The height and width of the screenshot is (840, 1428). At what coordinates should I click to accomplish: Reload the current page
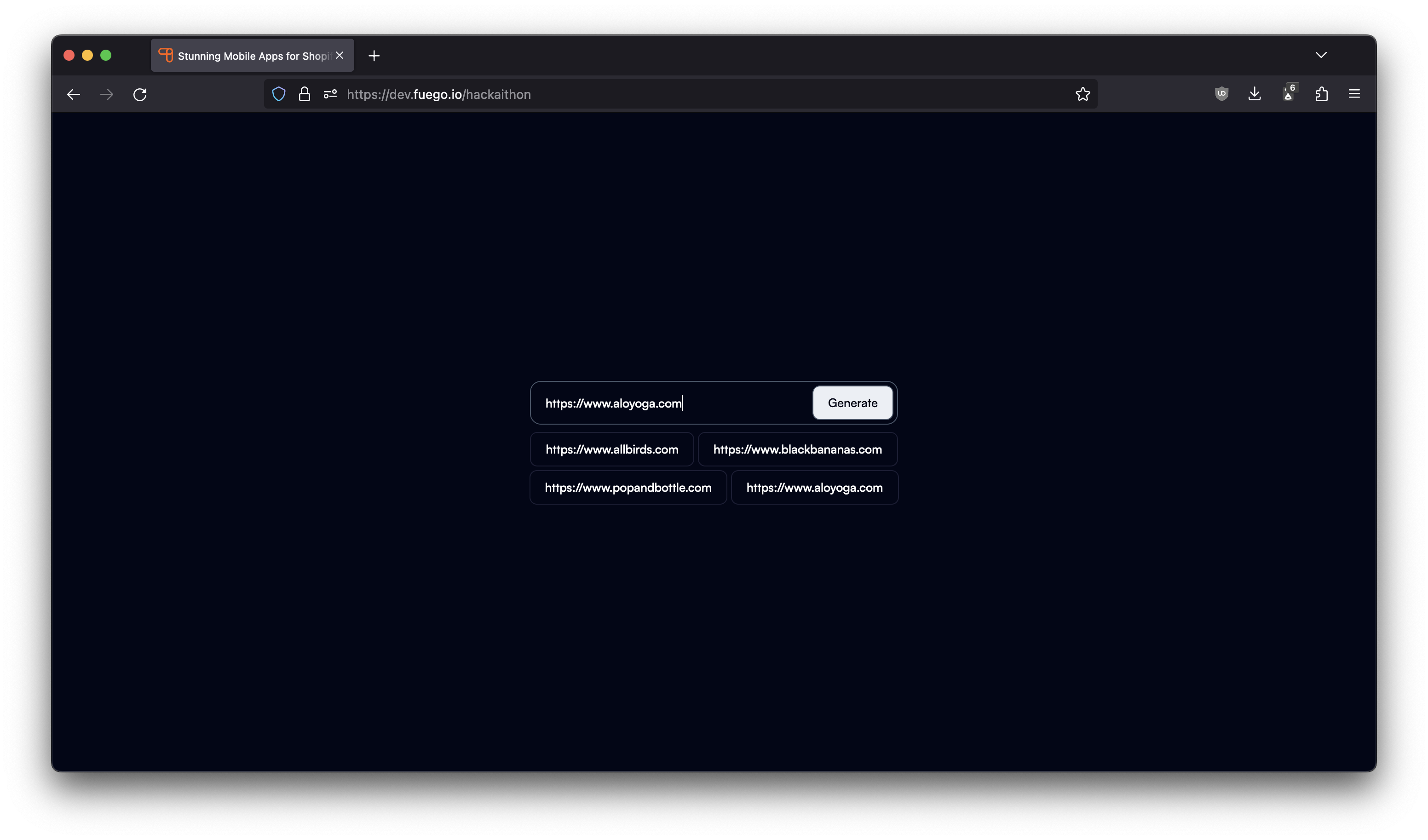coord(140,94)
